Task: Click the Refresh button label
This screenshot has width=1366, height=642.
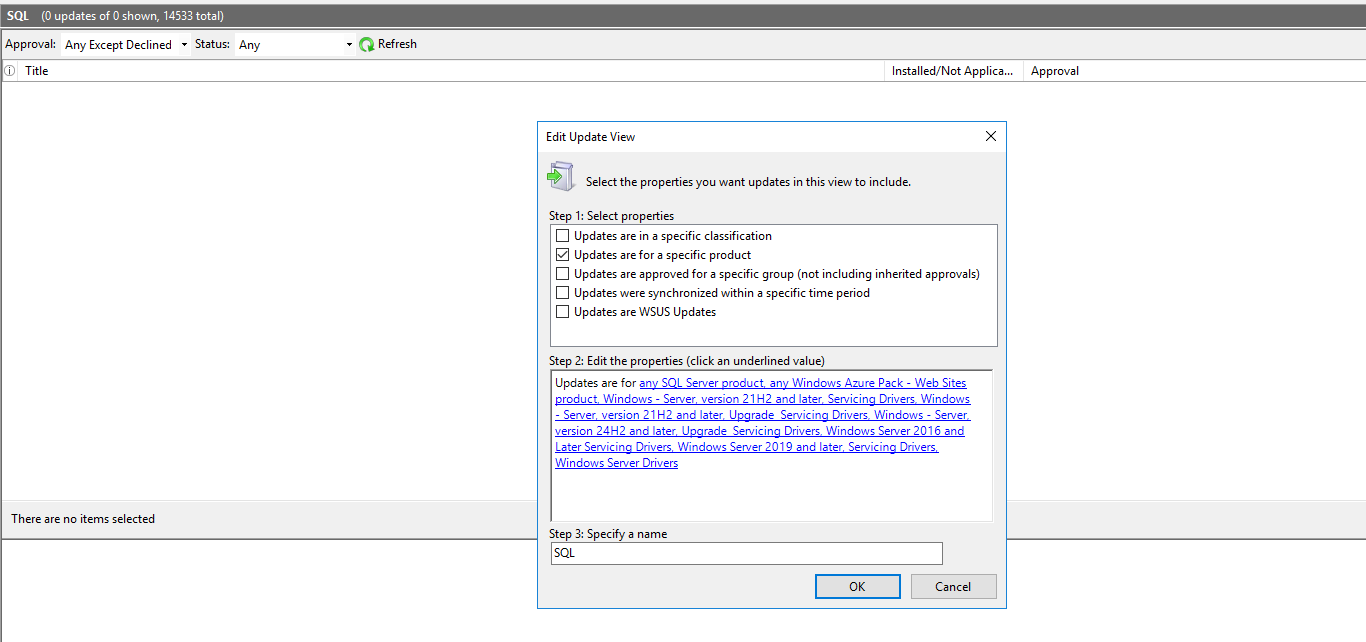Action: pyautogui.click(x=397, y=44)
